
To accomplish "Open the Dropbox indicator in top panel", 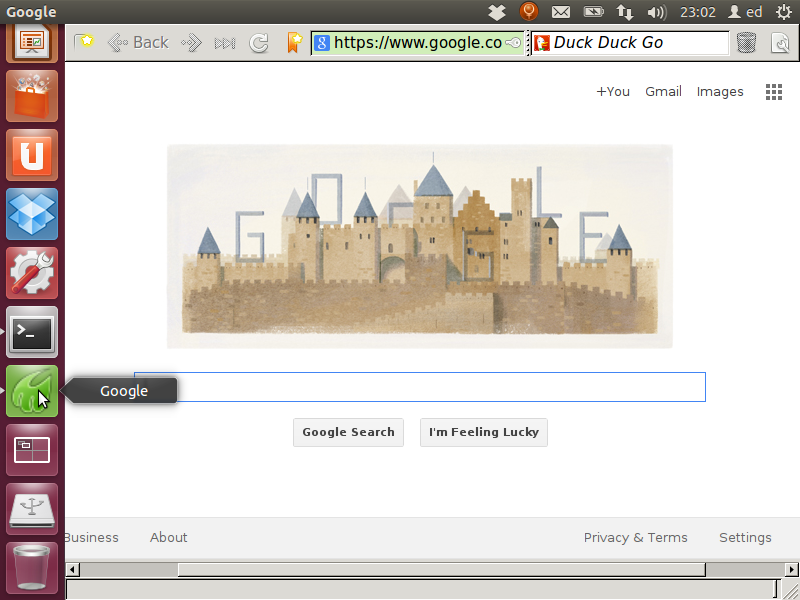I will click(x=496, y=12).
